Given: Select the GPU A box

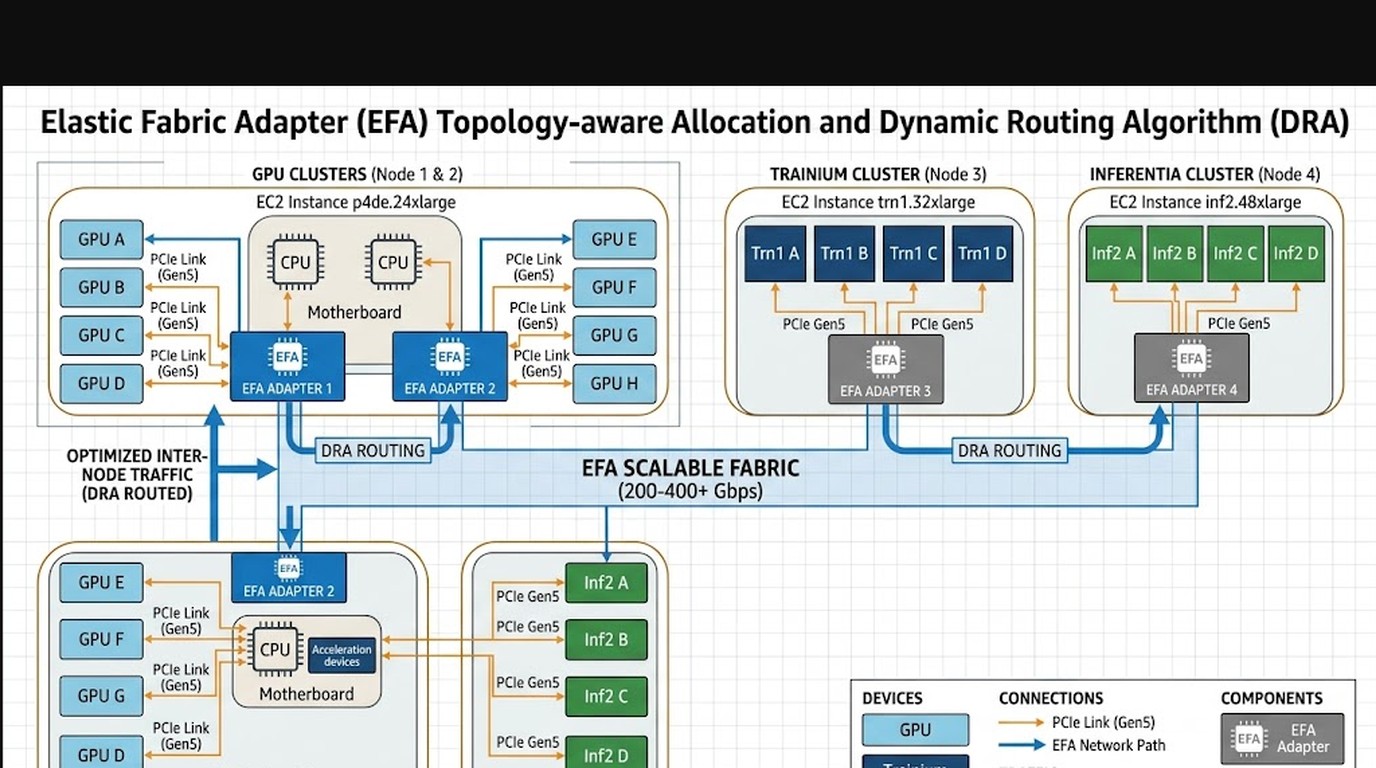Looking at the screenshot, I should point(101,240).
